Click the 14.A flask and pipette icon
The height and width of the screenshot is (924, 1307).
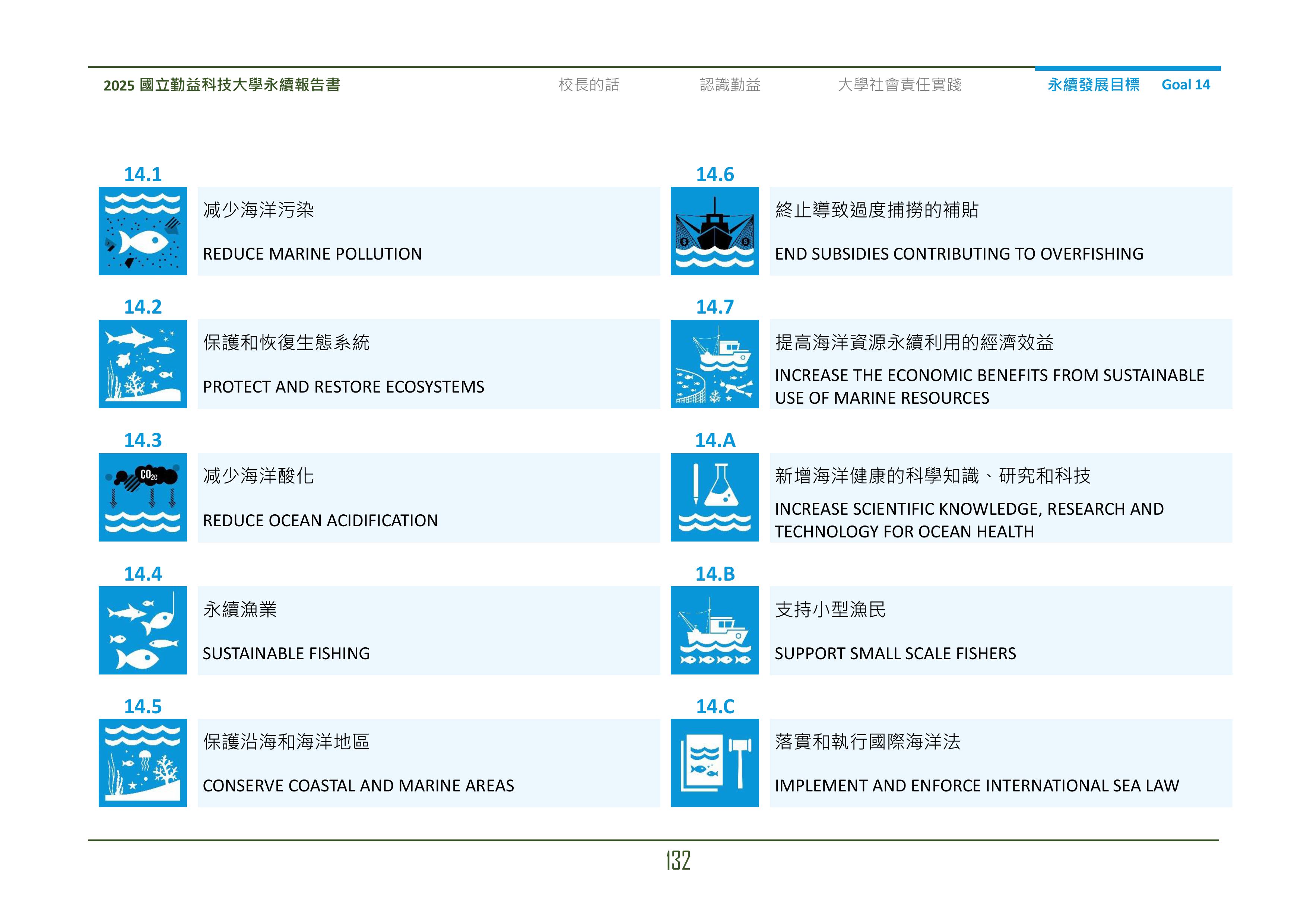(714, 497)
